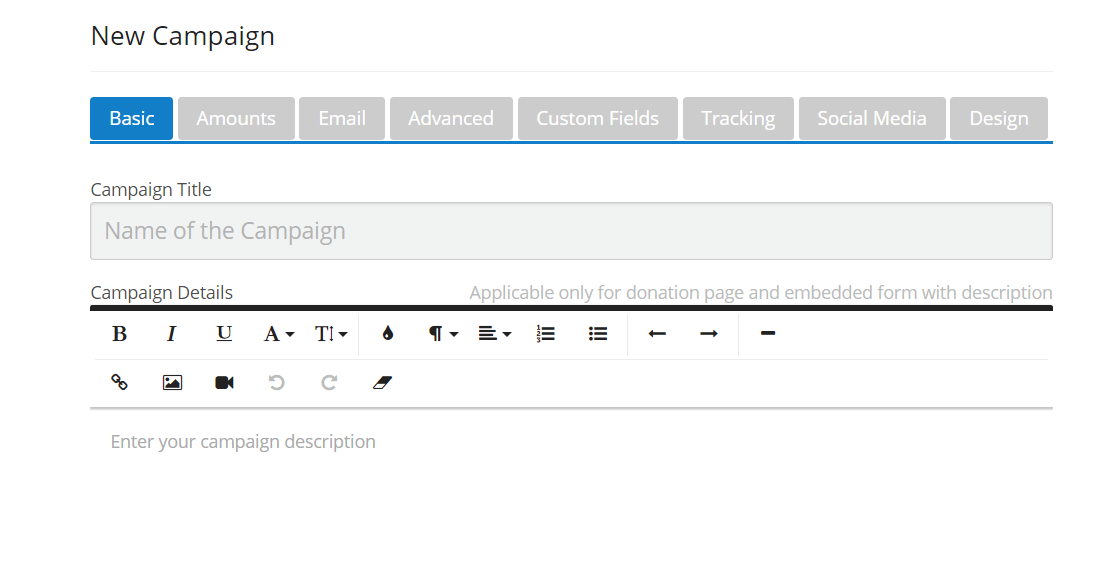This screenshot has width=1116, height=565.
Task: Open the Custom Fields tab
Action: point(597,118)
